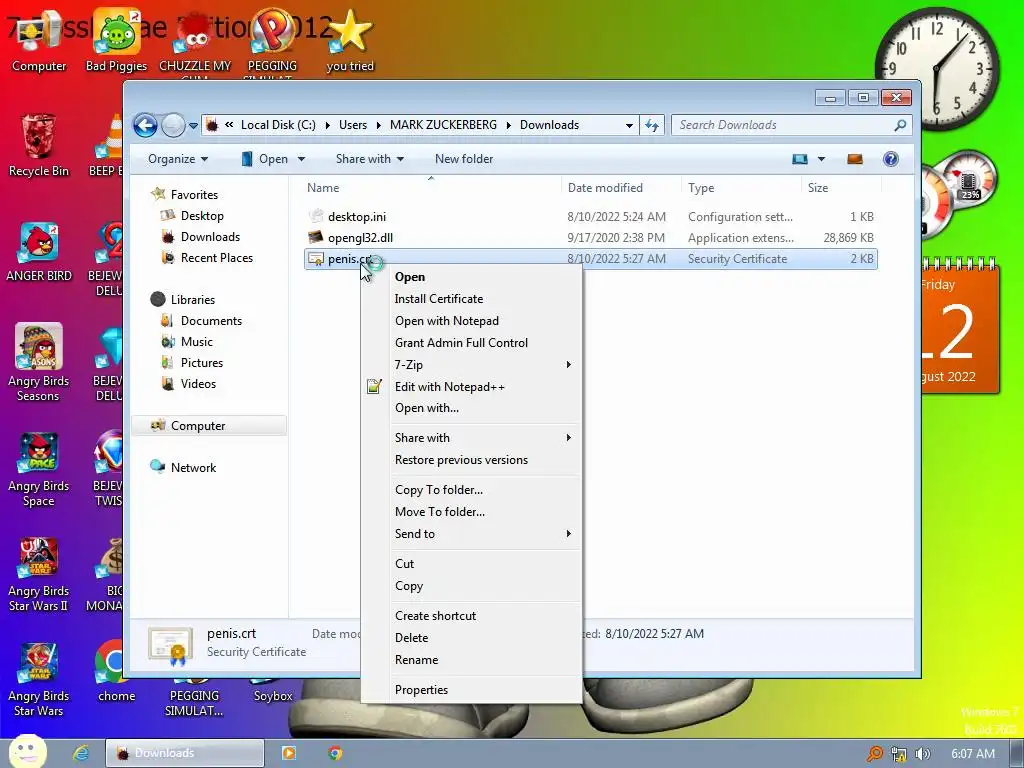Refresh the Downloads folder view
The image size is (1024, 768).
tap(652, 125)
